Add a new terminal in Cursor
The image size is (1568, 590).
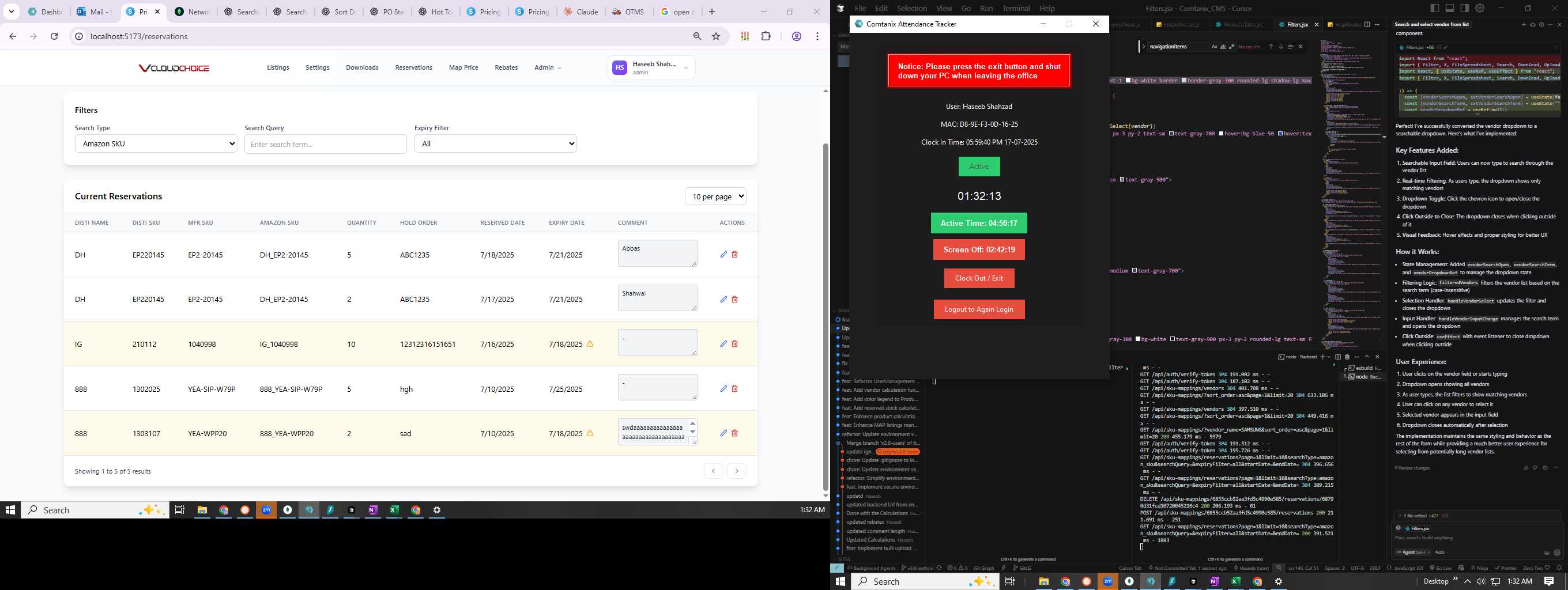pos(1322,357)
